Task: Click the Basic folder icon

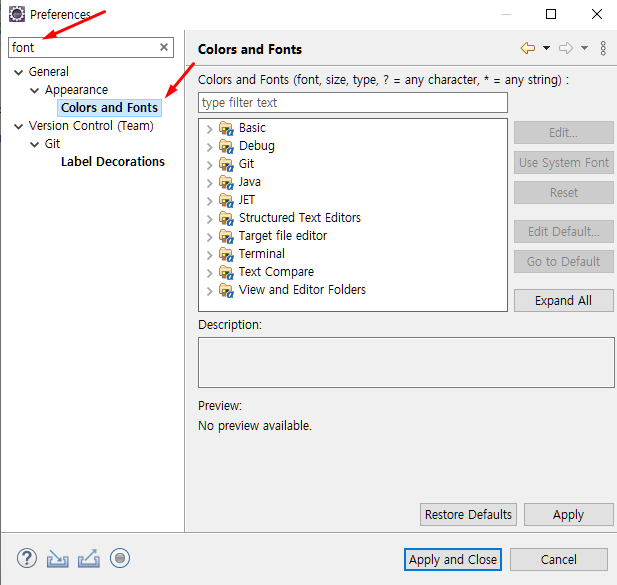Action: pyautogui.click(x=226, y=128)
